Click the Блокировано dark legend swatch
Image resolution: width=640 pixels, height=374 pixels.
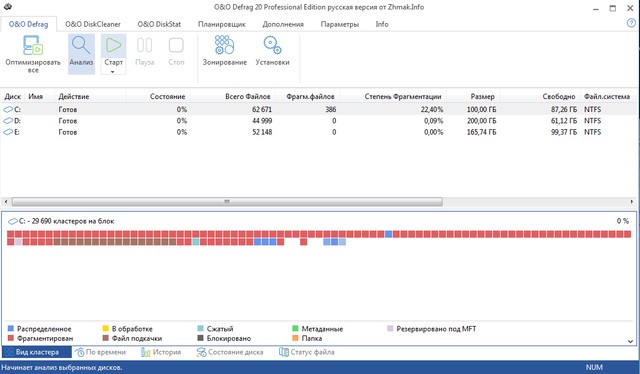pos(200,338)
